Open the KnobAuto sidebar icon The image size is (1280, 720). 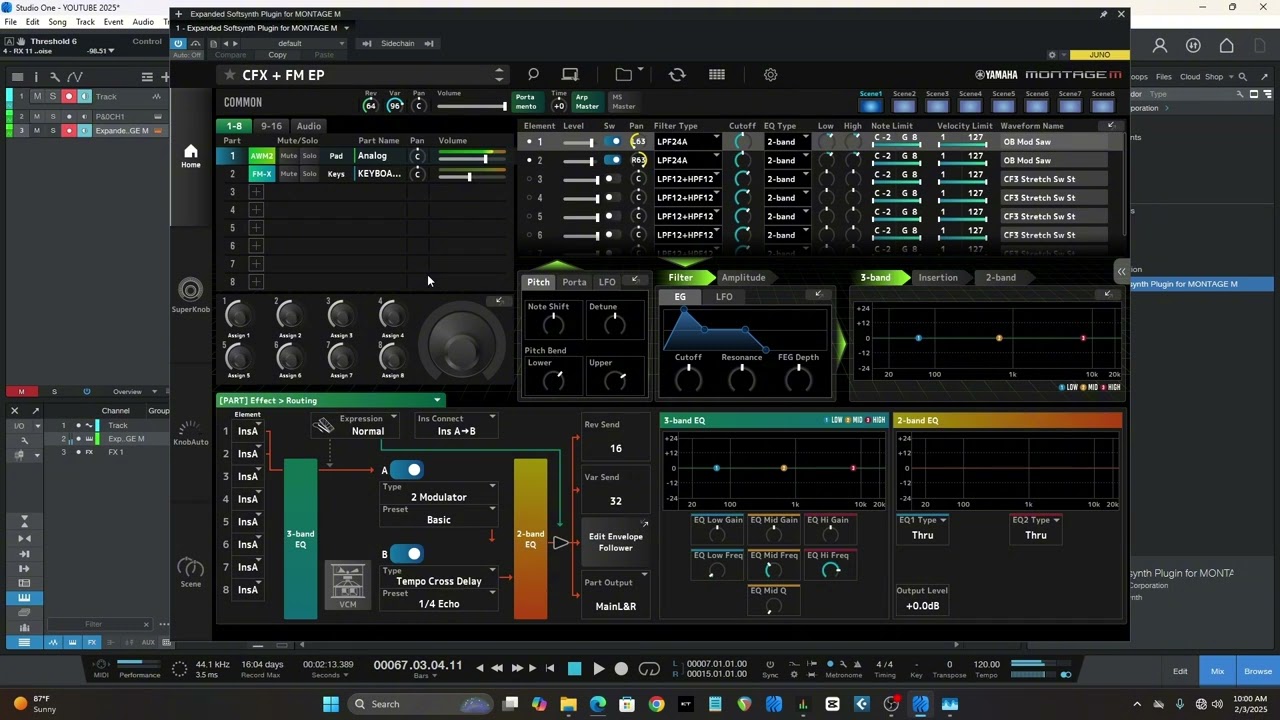tap(190, 433)
